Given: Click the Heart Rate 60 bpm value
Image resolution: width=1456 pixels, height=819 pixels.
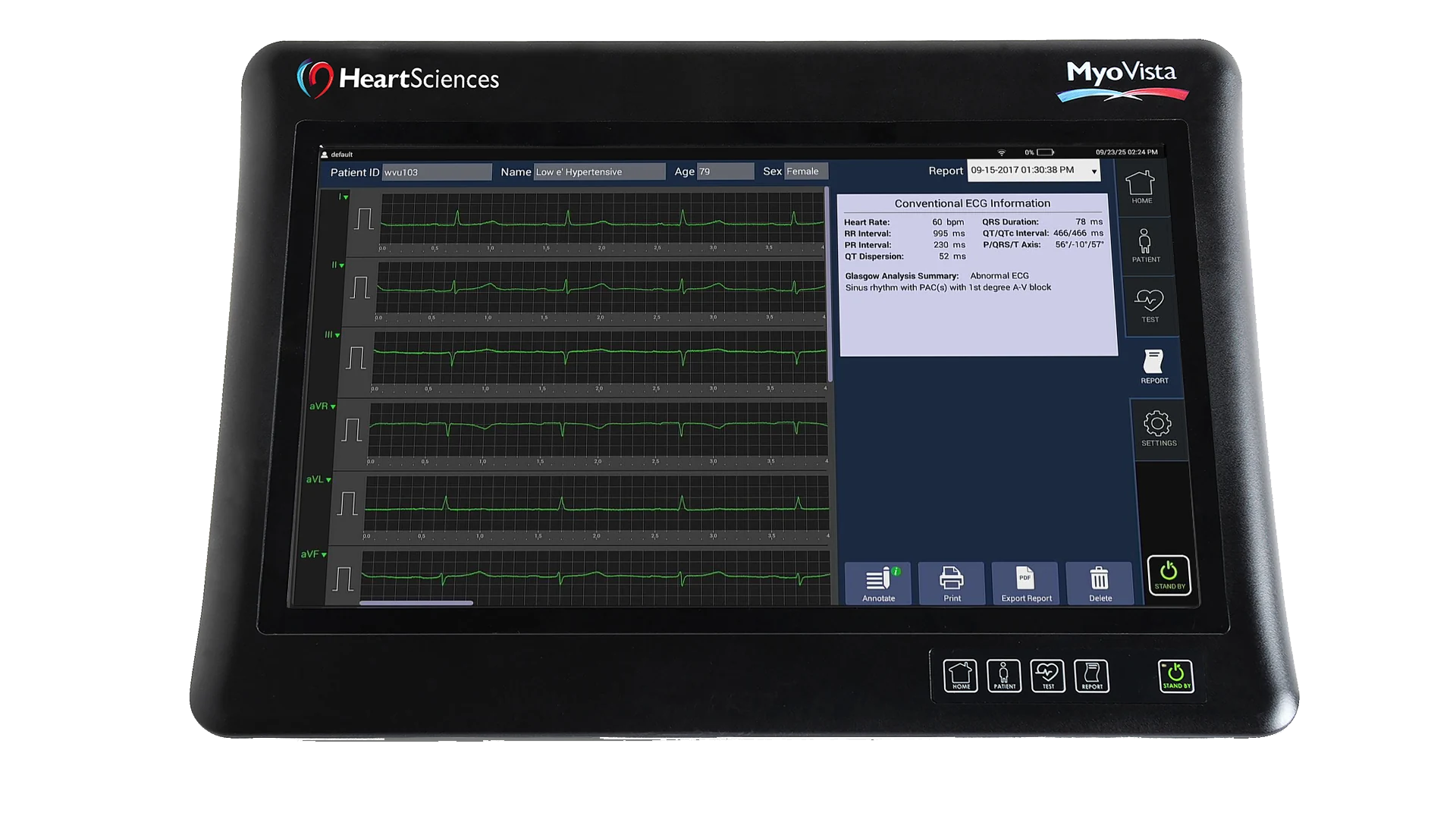Looking at the screenshot, I should tap(948, 222).
